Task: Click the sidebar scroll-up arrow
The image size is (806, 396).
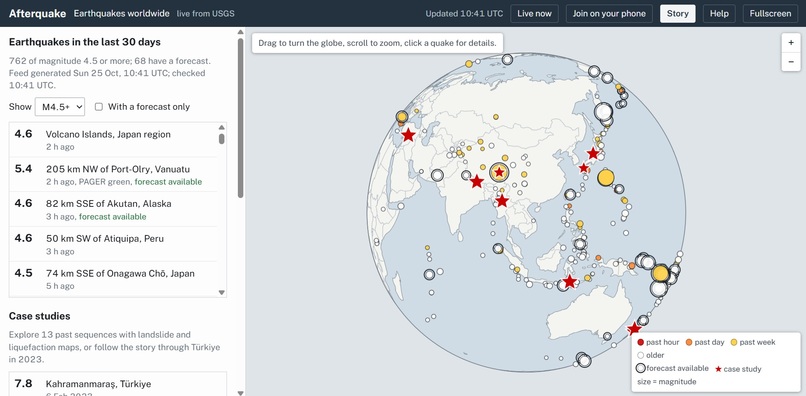Action: [240, 32]
